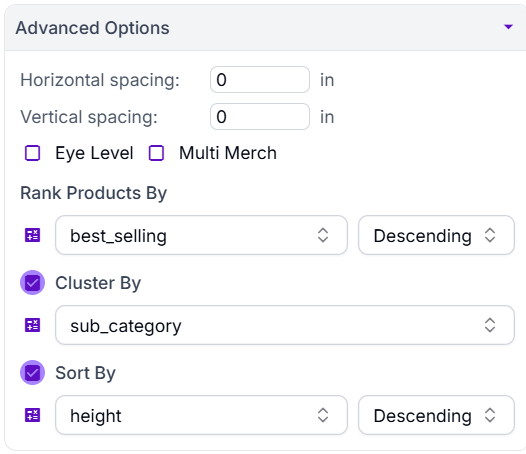Click the Cluster By label text
526x454 pixels.
coord(98,284)
